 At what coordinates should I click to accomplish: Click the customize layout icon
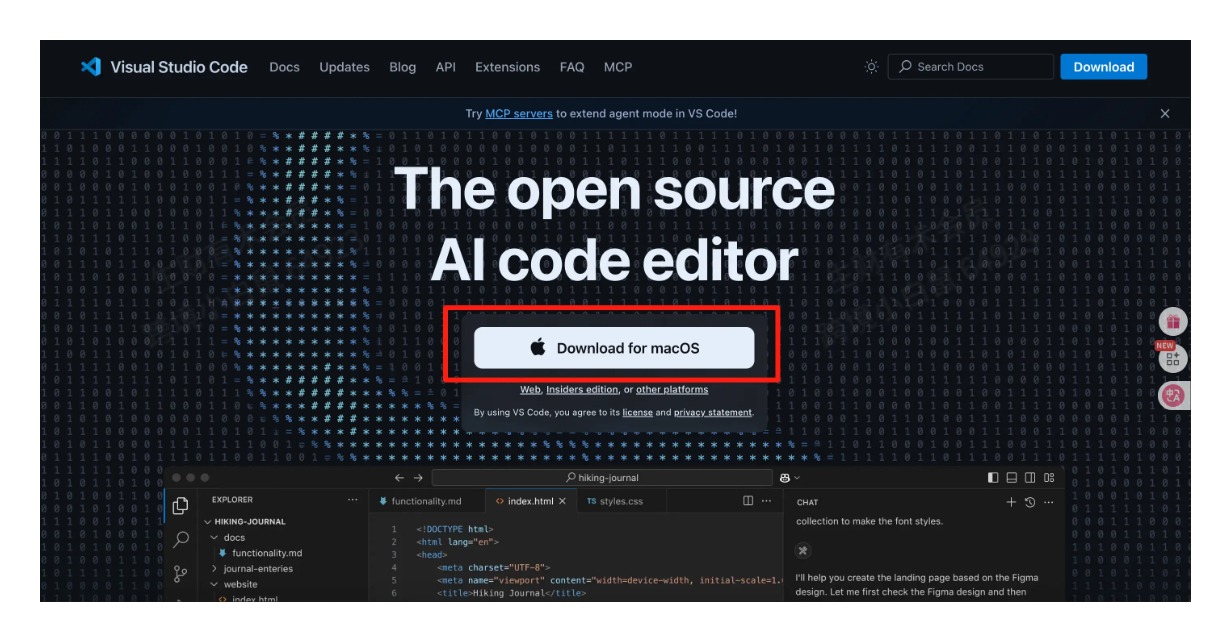click(1049, 478)
